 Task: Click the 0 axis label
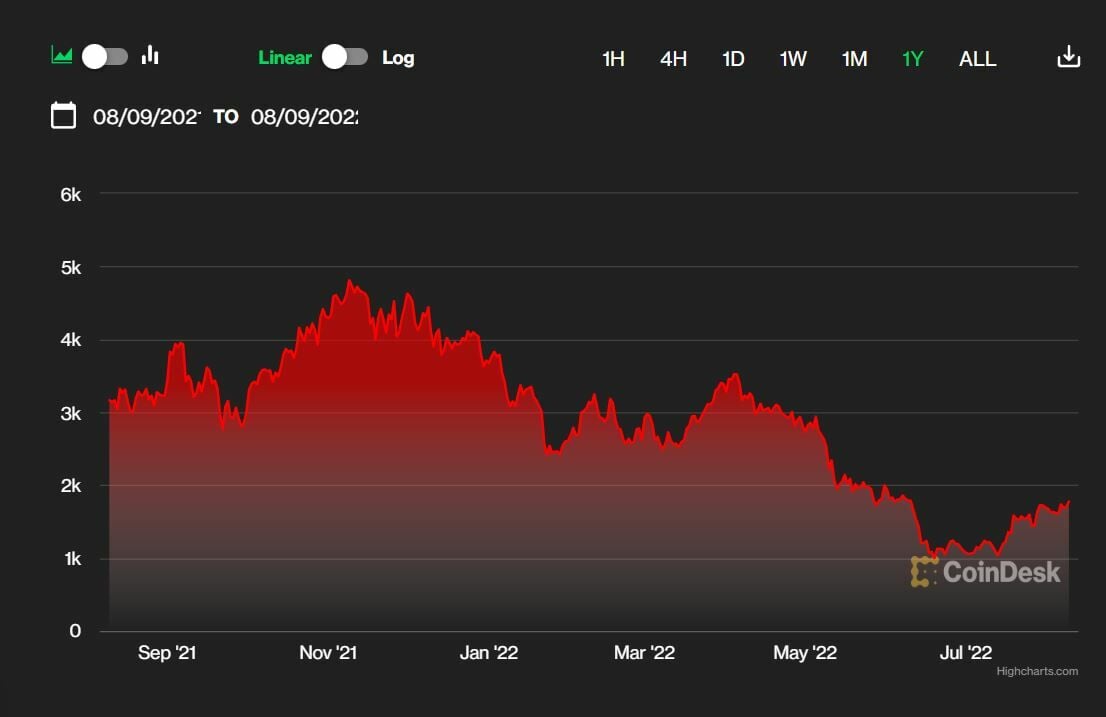click(75, 631)
